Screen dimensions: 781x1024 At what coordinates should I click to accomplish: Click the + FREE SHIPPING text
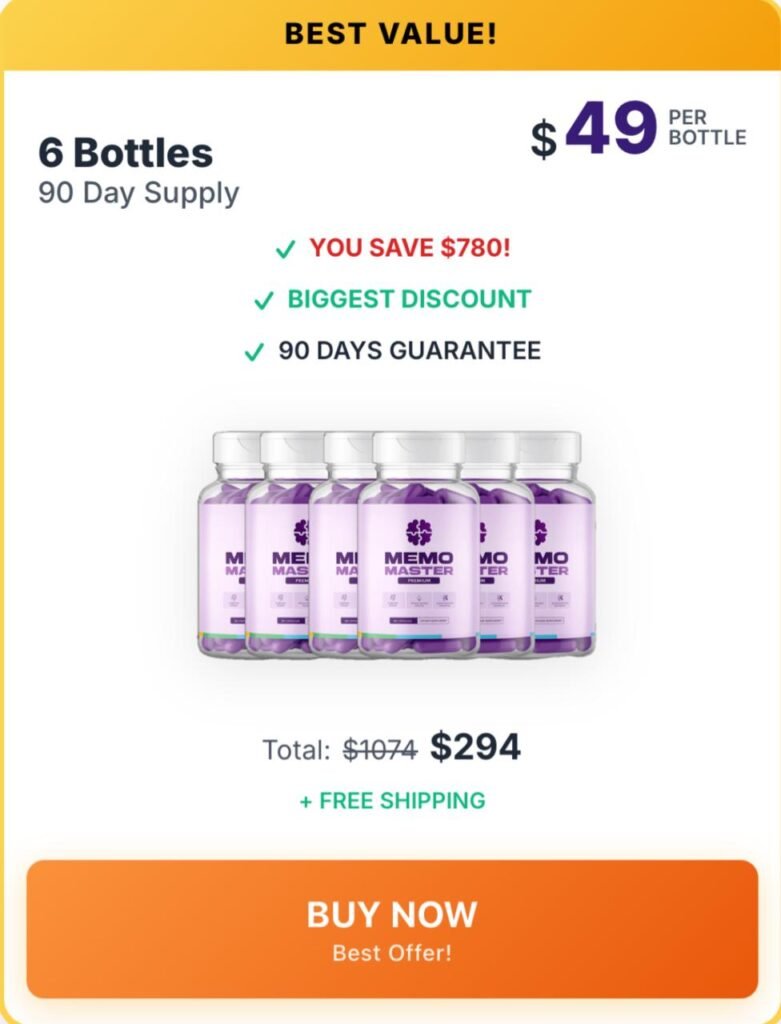[x=392, y=800]
